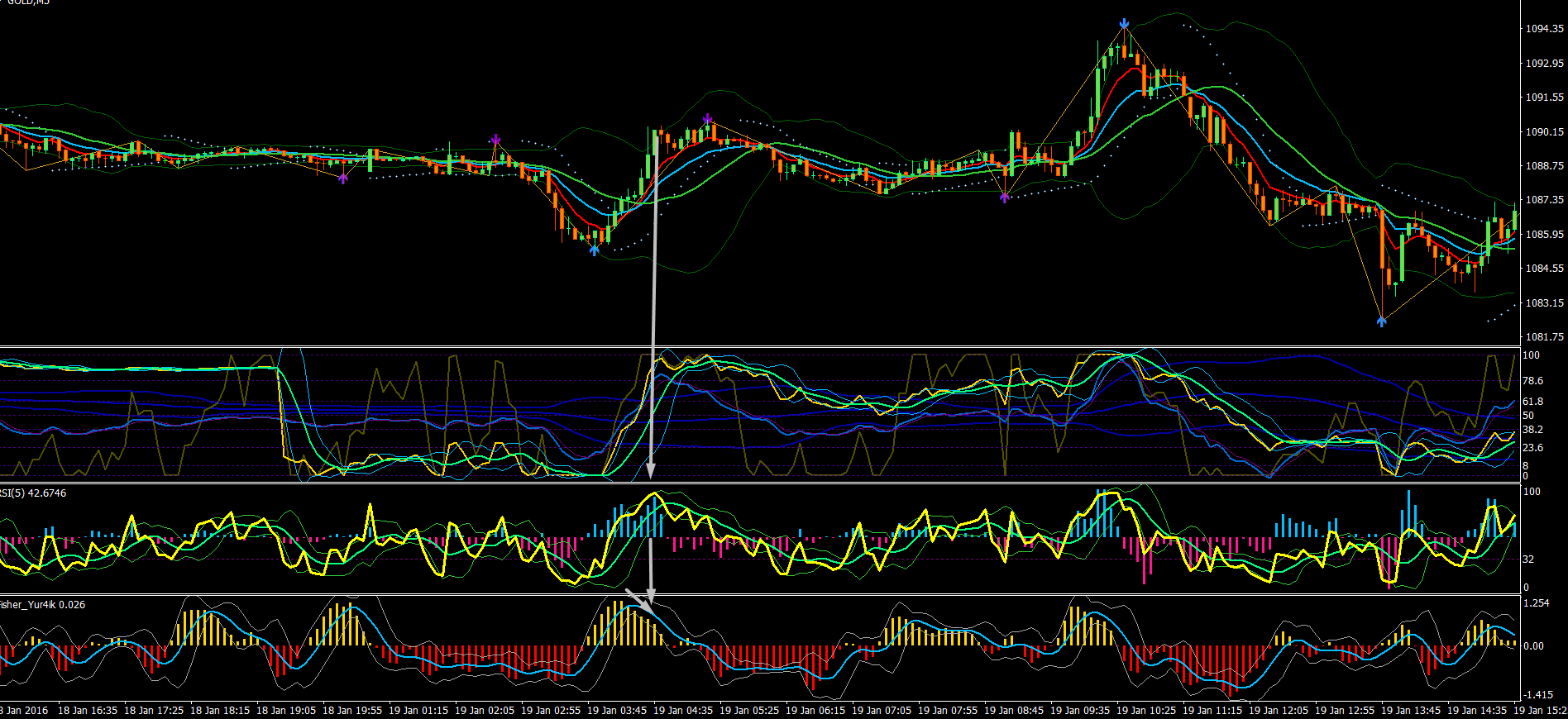The height and width of the screenshot is (719, 1568).
Task: Select the RSI(5) 42.6746 indicator label
Action: (x=33, y=493)
